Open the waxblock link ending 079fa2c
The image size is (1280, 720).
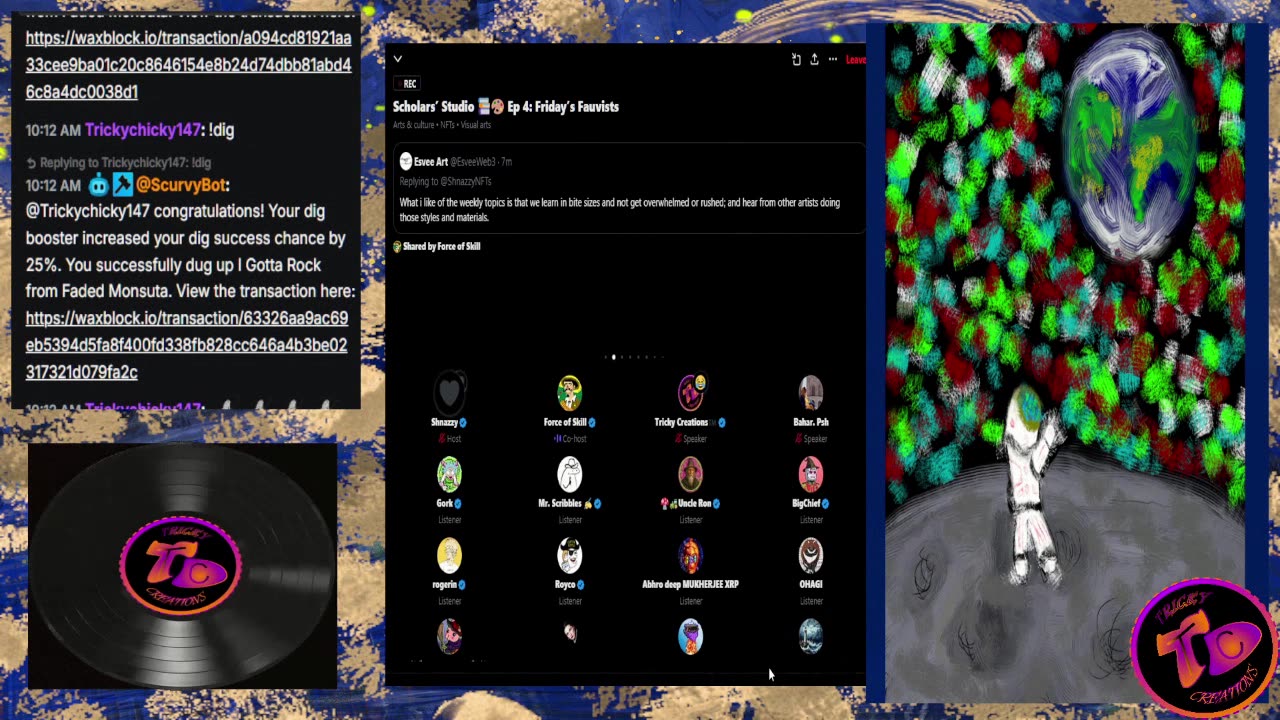[x=187, y=345]
